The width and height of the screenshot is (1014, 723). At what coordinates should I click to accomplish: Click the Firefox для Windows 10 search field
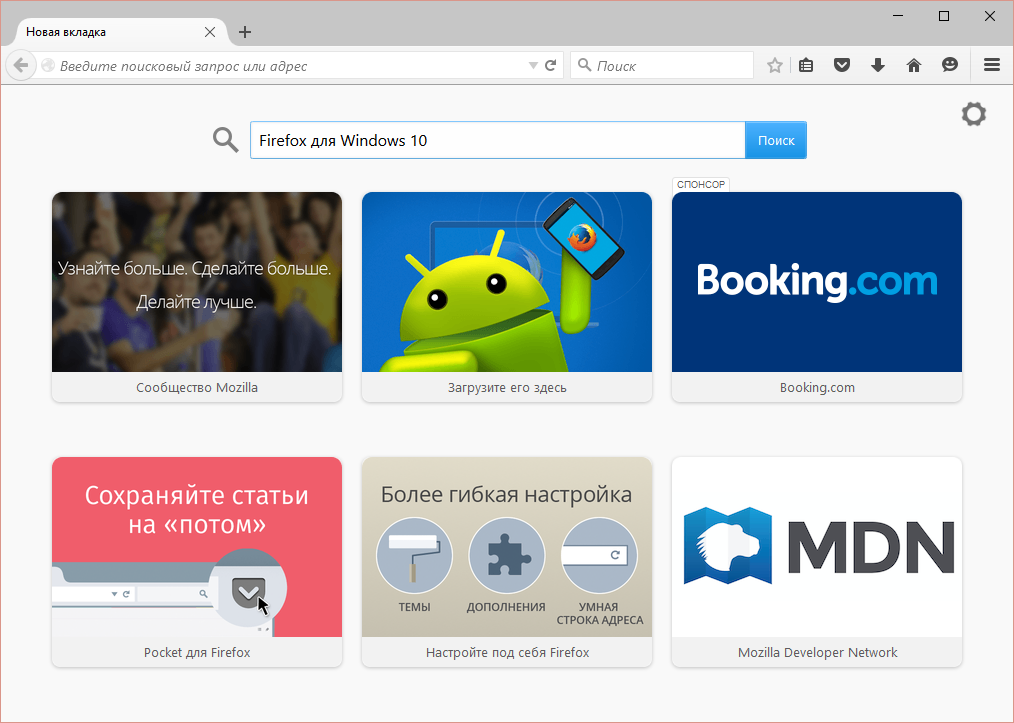496,140
